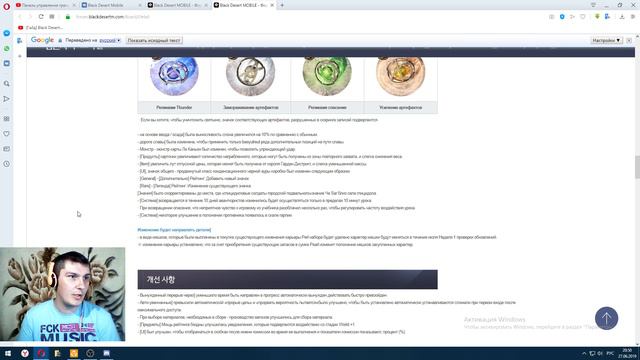Click the blue shield adblock icon in toolbar
Screen dimensions: 640x360
562,17
